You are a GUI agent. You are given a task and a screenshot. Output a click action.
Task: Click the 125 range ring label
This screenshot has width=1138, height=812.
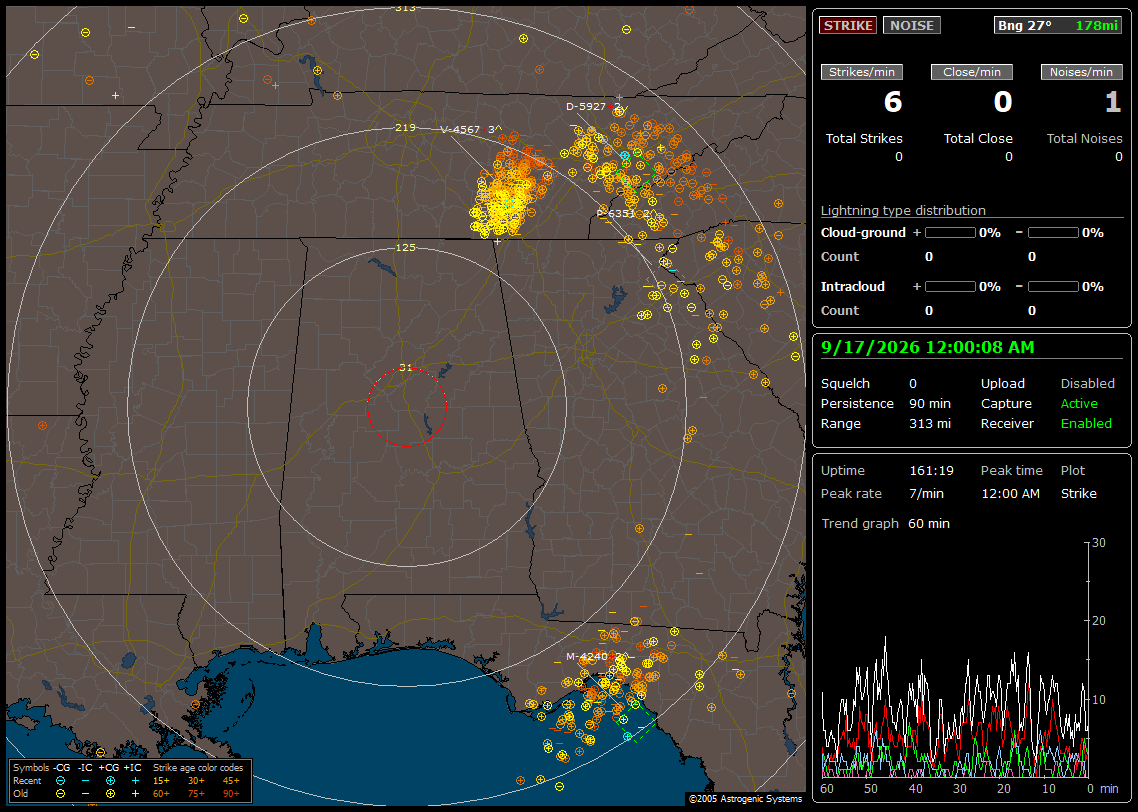click(x=406, y=247)
